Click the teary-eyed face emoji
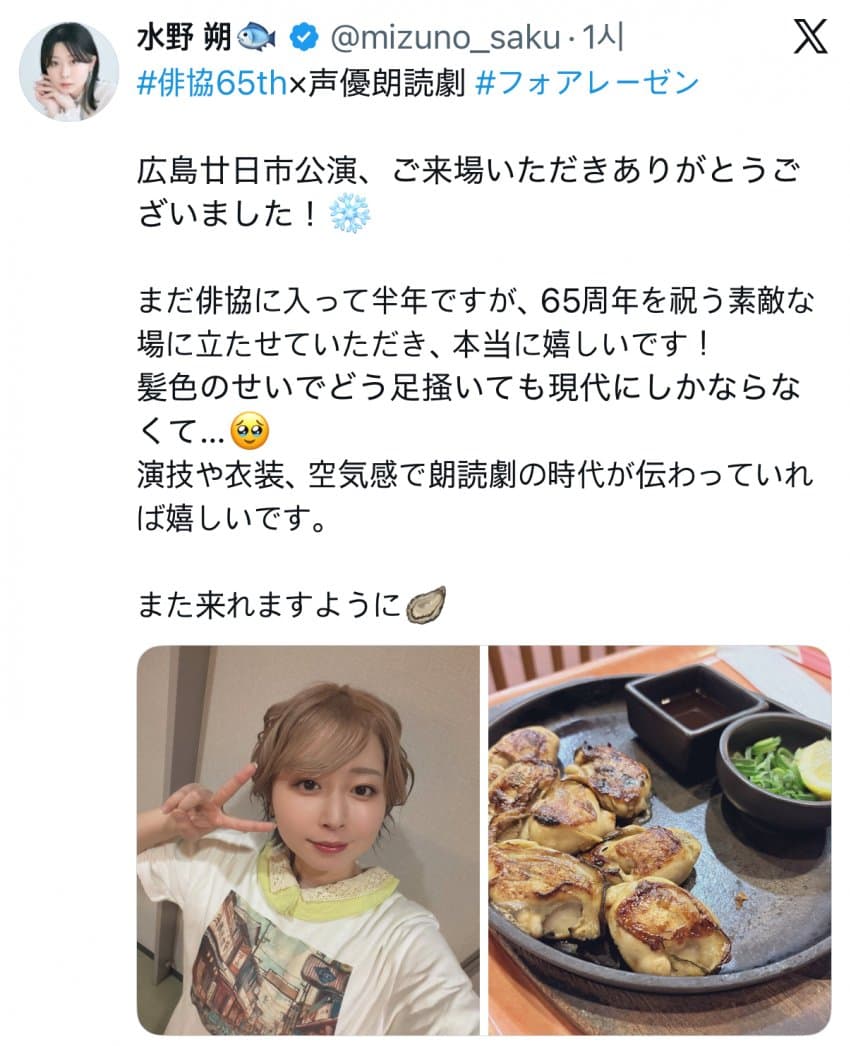This screenshot has height=1046, width=850. point(250,431)
